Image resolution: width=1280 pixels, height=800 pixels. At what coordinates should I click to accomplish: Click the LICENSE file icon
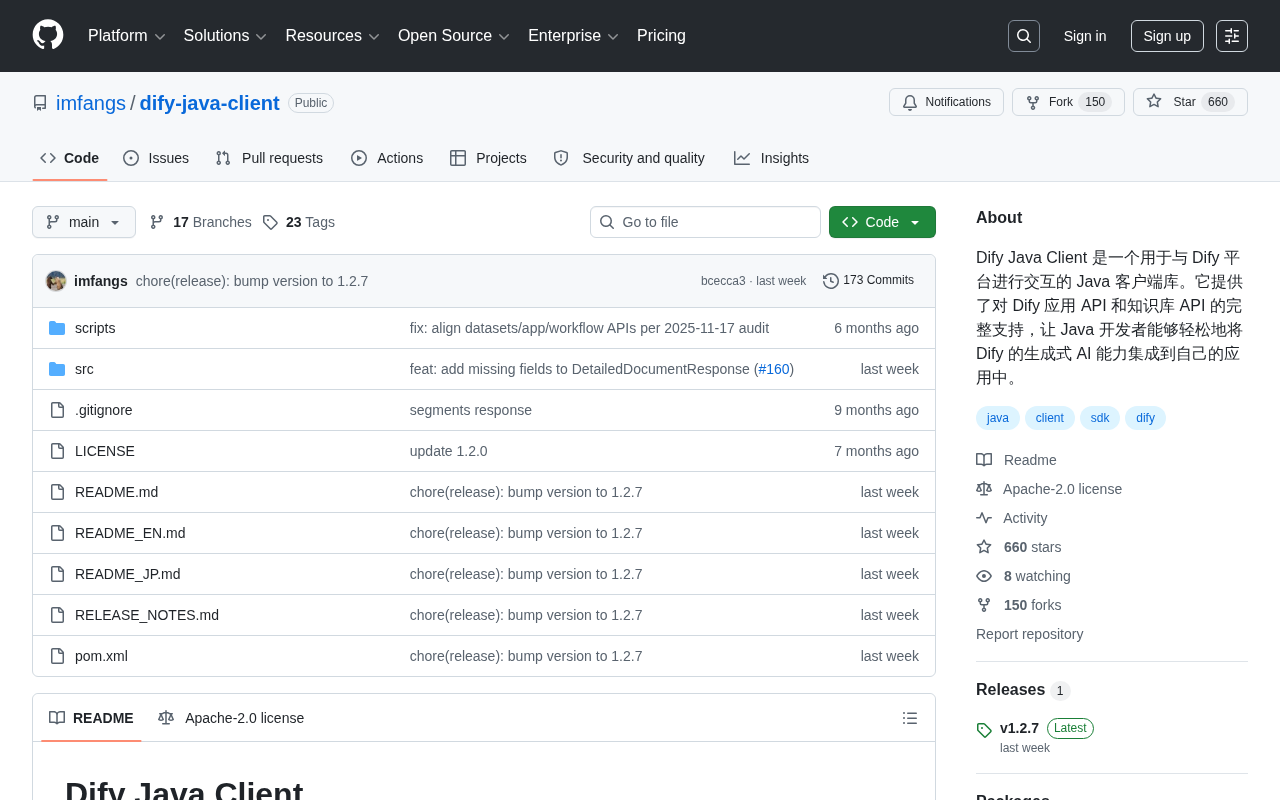click(x=57, y=451)
